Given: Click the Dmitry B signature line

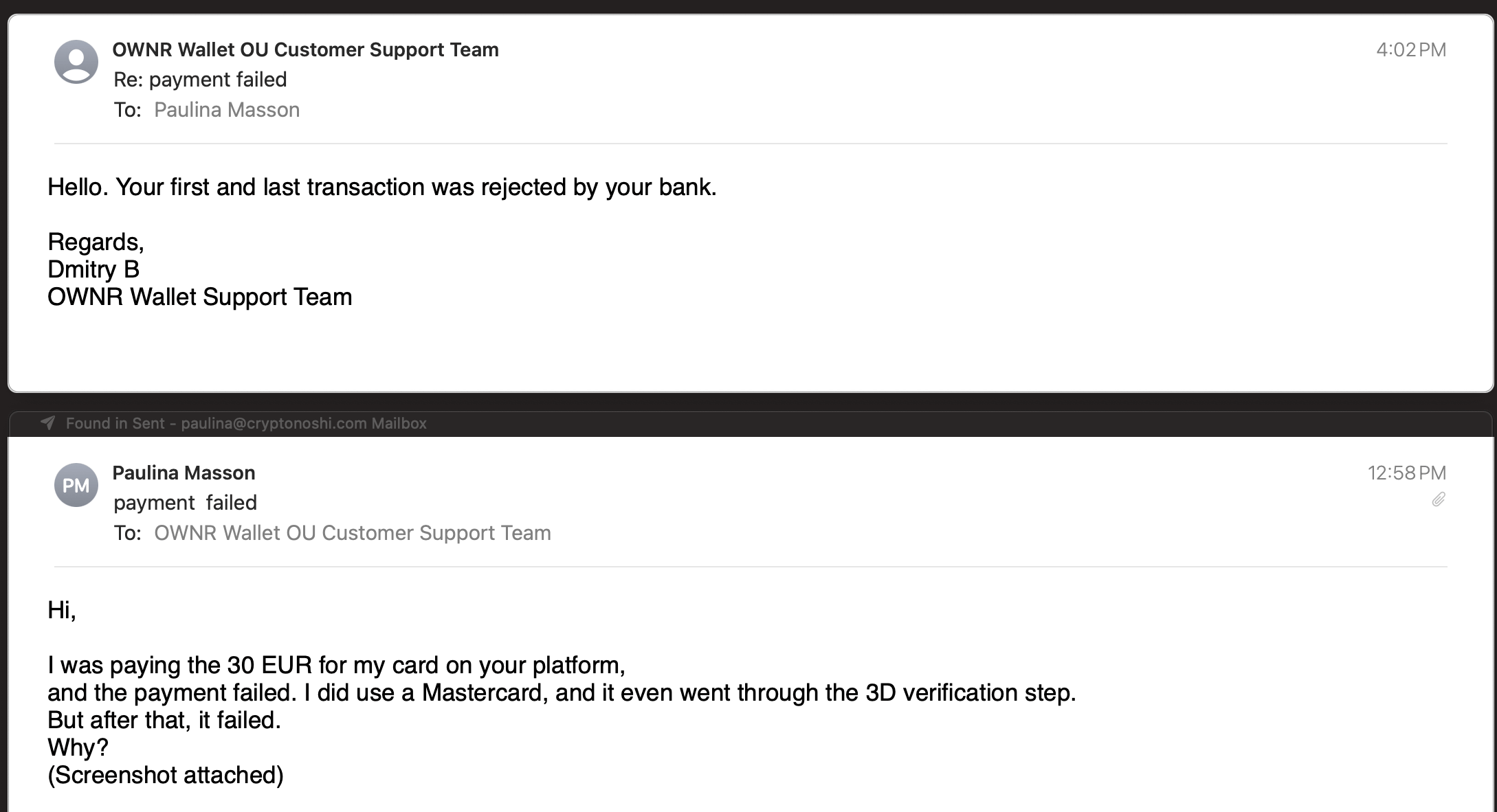Looking at the screenshot, I should [x=93, y=269].
